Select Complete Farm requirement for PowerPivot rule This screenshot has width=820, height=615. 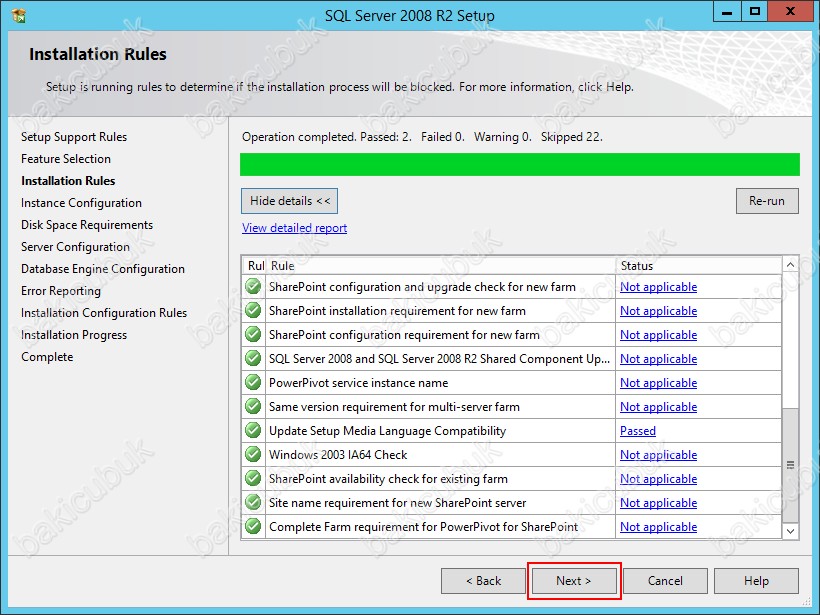pos(424,527)
